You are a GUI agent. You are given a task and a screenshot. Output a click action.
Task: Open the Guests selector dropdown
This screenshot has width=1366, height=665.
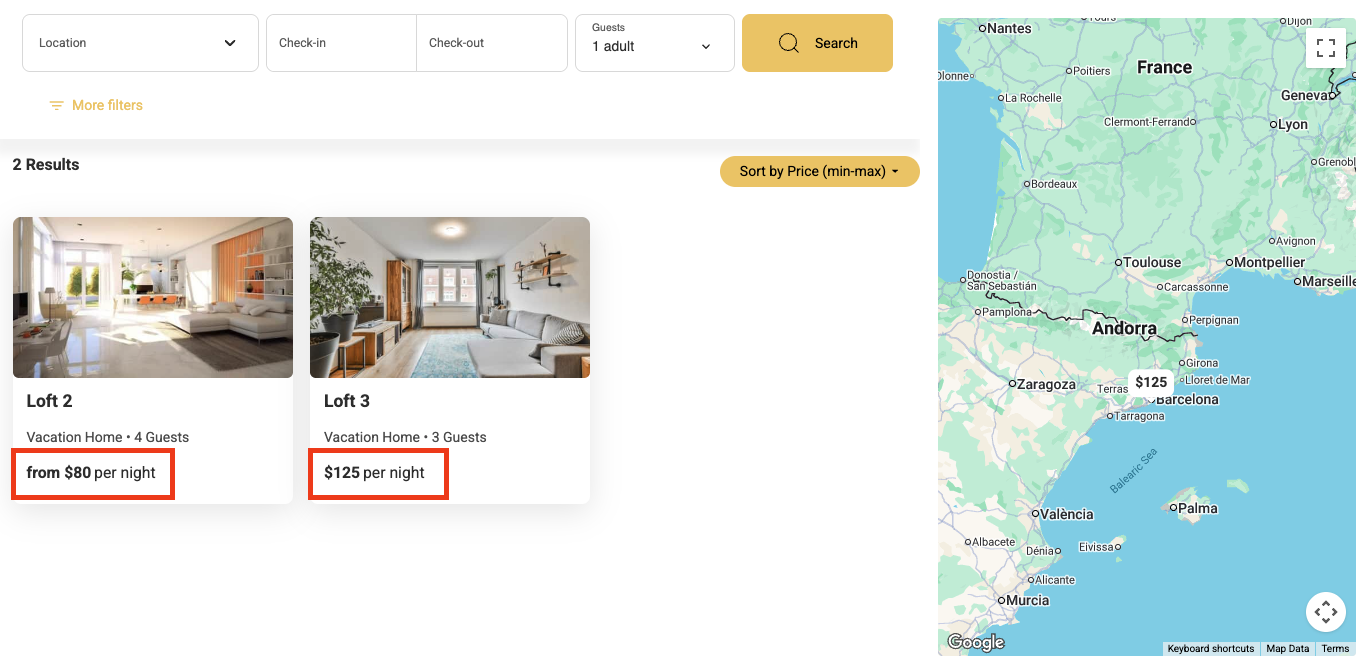(x=654, y=43)
